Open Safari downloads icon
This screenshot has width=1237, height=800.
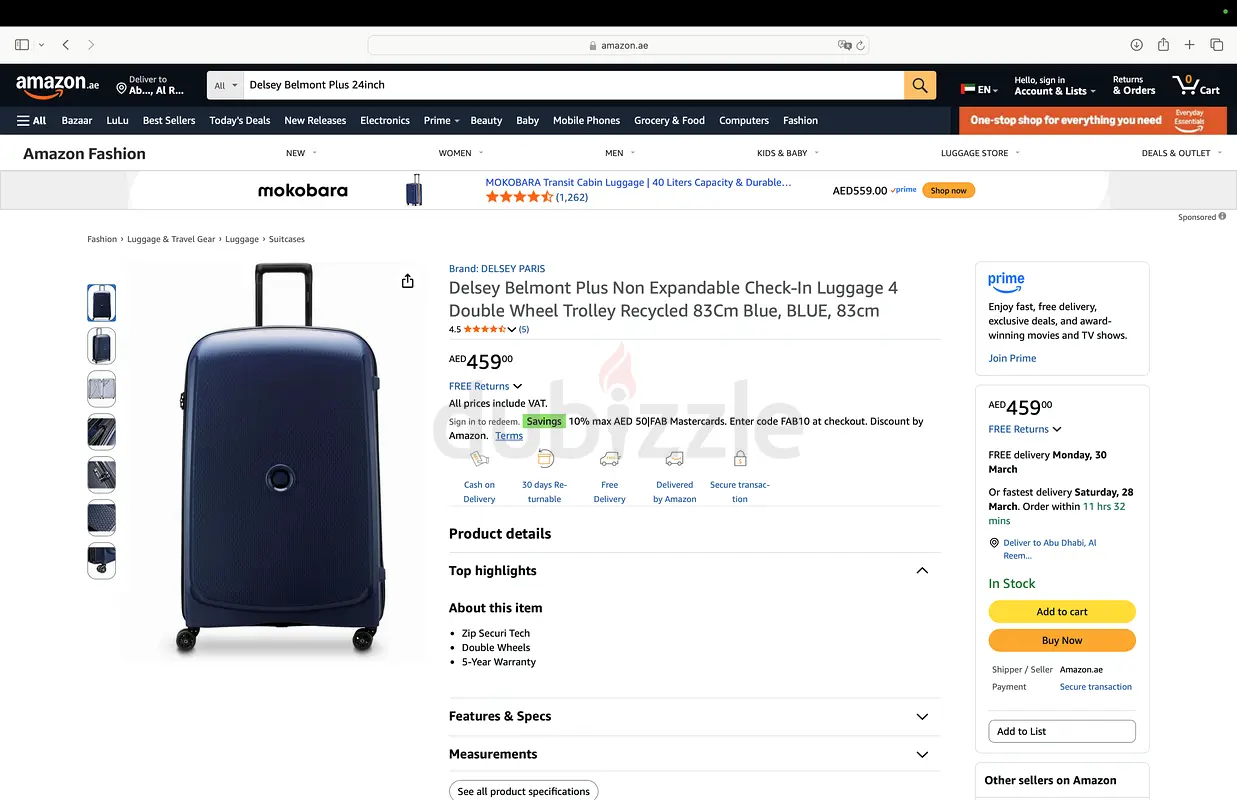click(x=1136, y=45)
